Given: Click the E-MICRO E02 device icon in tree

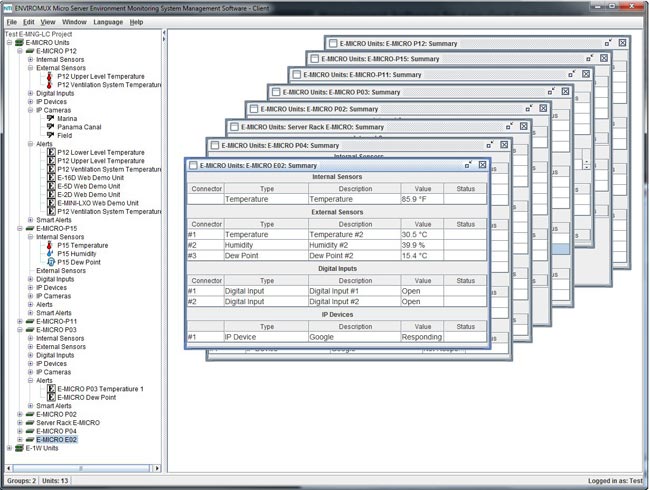Looking at the screenshot, I should click(x=30, y=439).
